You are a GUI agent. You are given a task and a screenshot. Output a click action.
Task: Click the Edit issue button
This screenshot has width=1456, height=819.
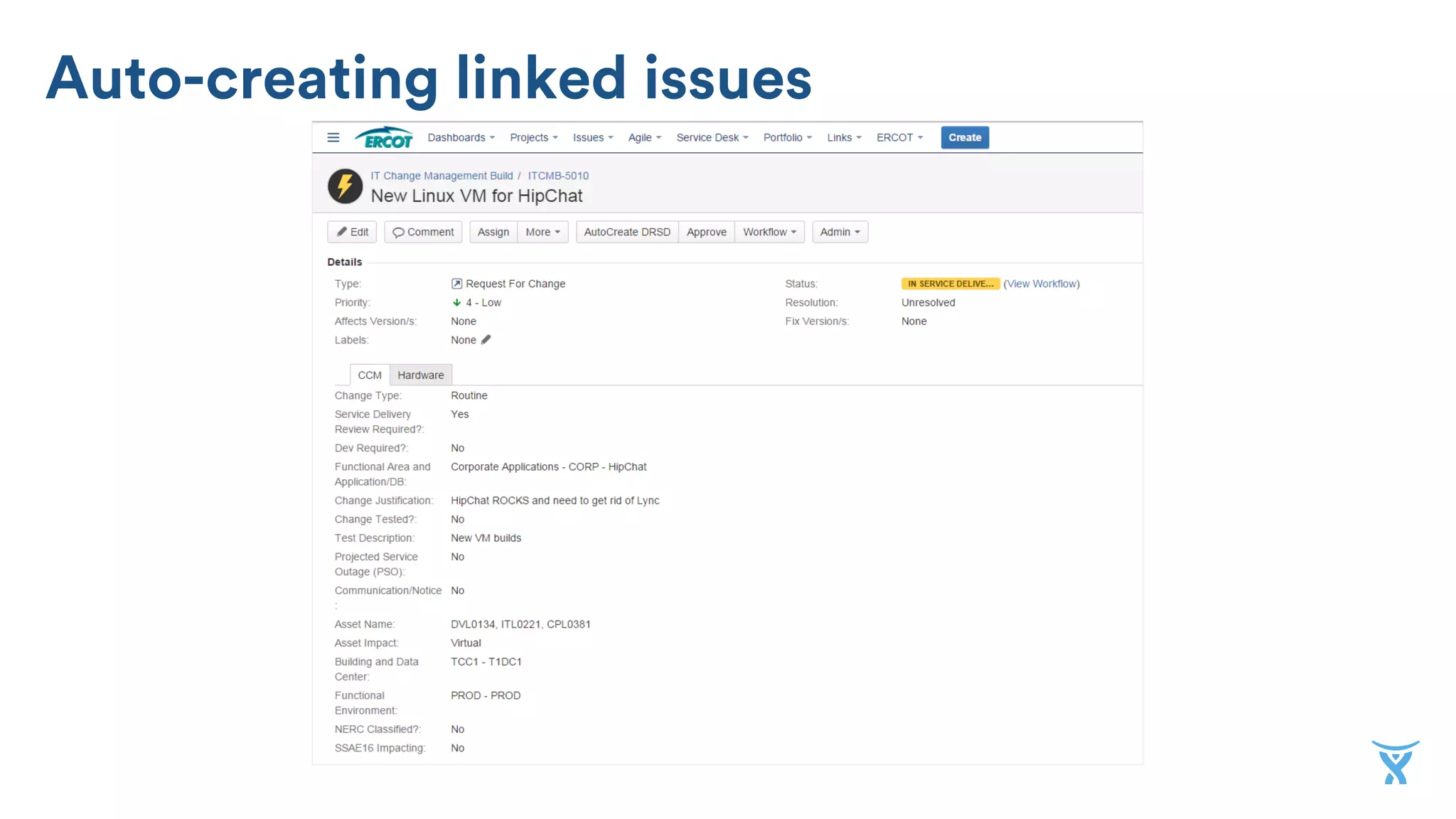(x=352, y=232)
